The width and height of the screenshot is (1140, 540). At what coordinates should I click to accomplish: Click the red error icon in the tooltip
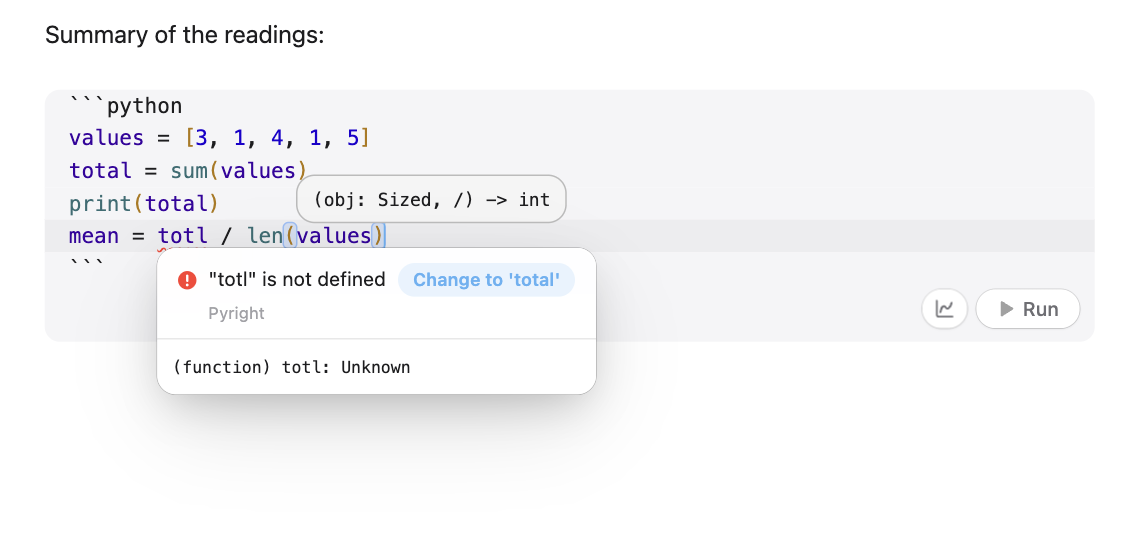click(x=187, y=280)
